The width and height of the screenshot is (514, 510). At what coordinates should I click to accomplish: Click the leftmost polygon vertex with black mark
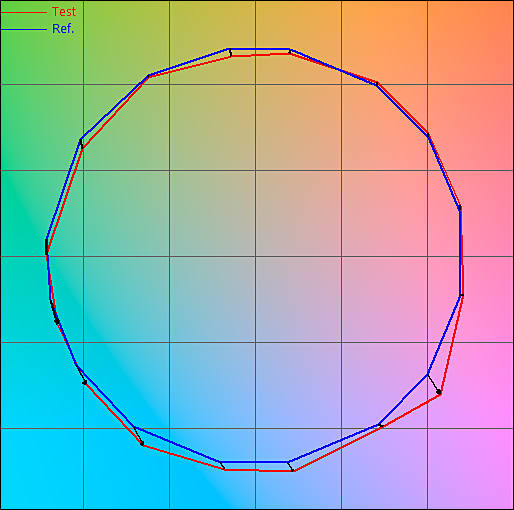click(x=47, y=247)
